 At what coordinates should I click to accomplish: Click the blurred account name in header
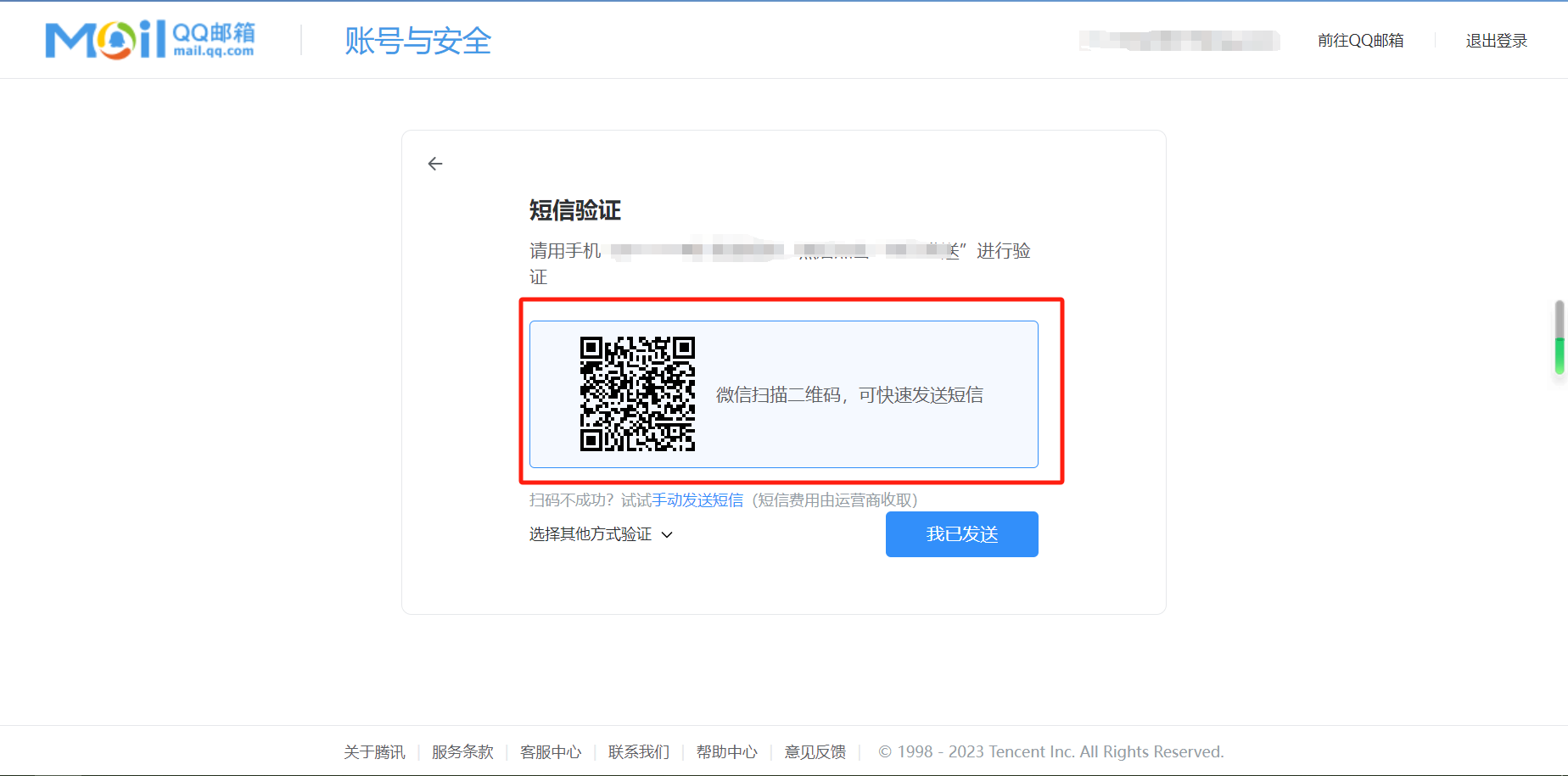1180,41
